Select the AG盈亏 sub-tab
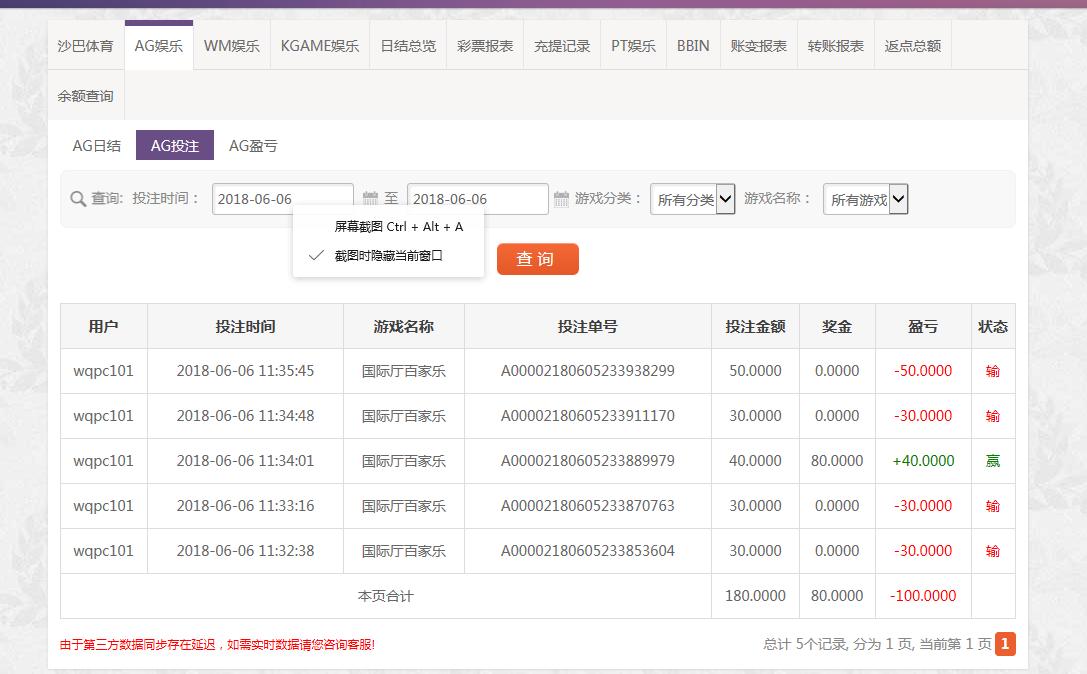 pos(253,146)
